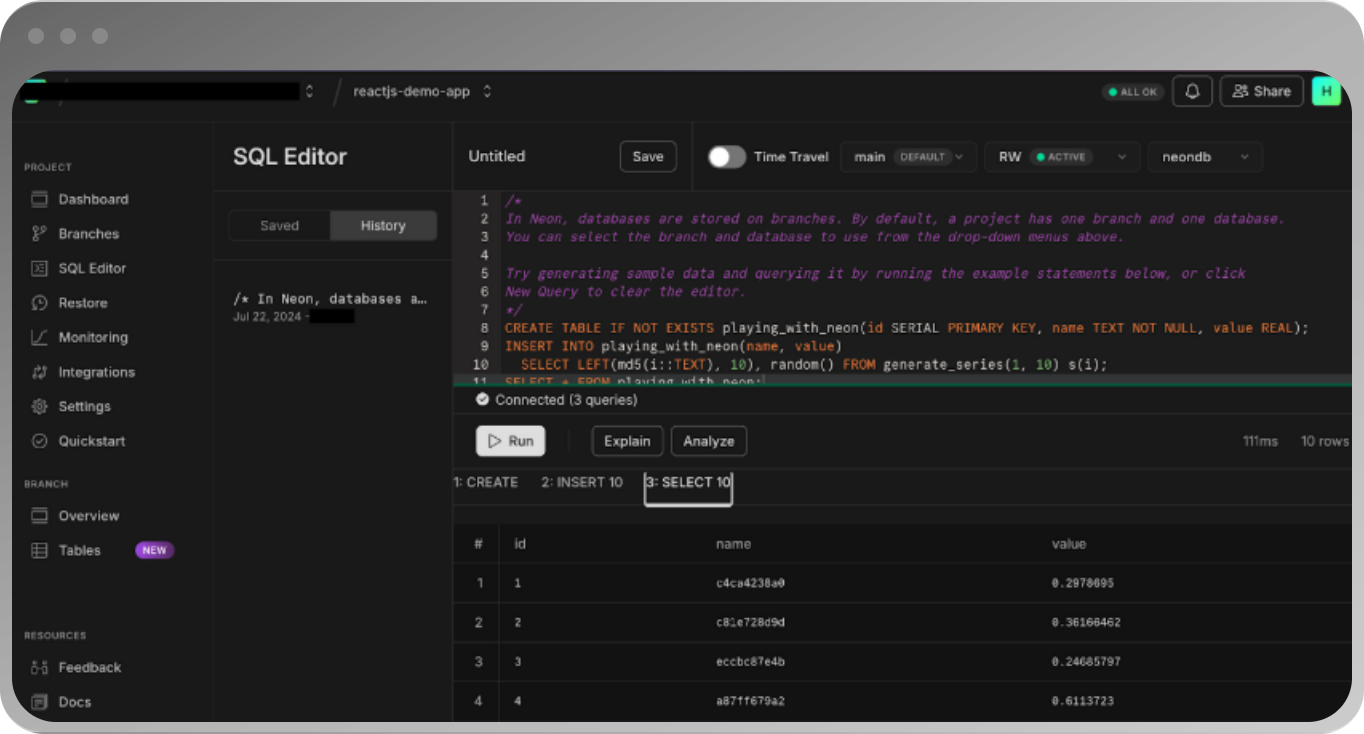
Task: Click the Overview branch icon
Action: pos(39,516)
